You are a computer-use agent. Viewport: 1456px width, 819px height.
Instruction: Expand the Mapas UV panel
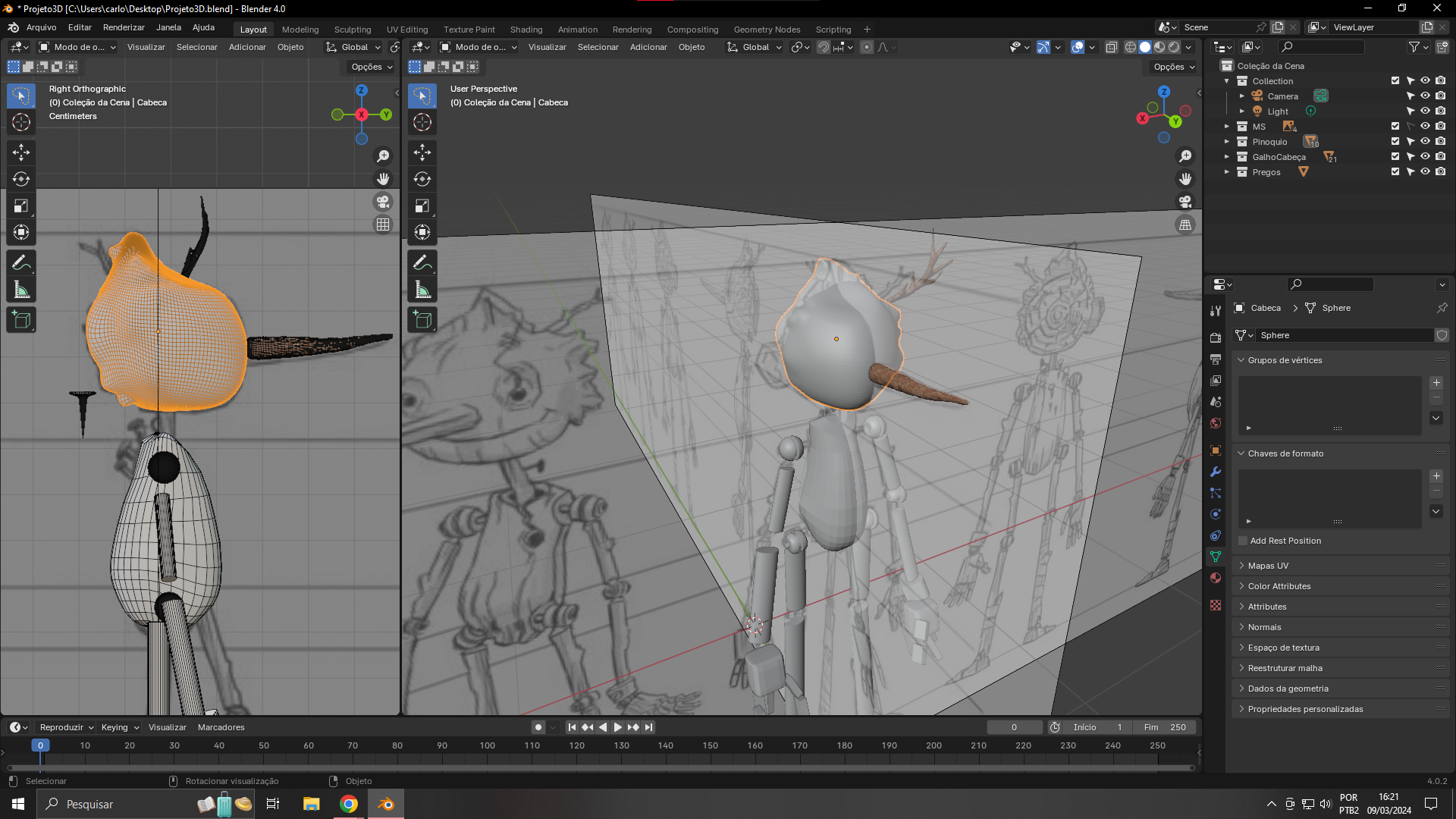coord(1268,566)
